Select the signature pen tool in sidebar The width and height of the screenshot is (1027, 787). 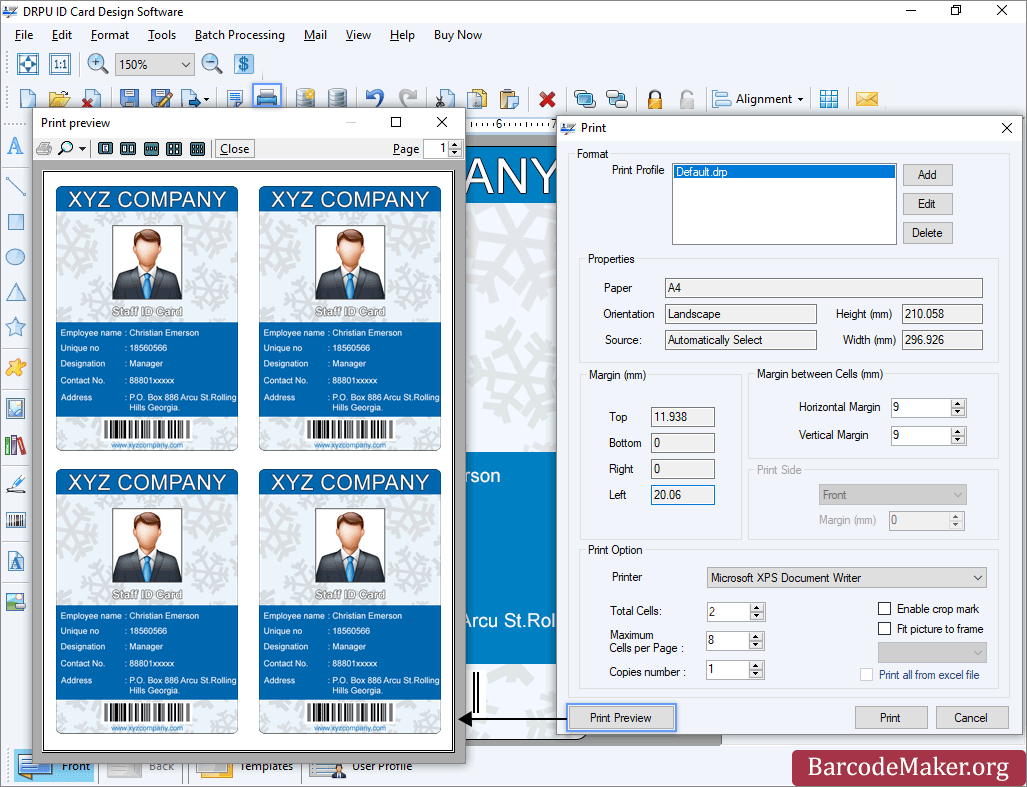click(16, 484)
